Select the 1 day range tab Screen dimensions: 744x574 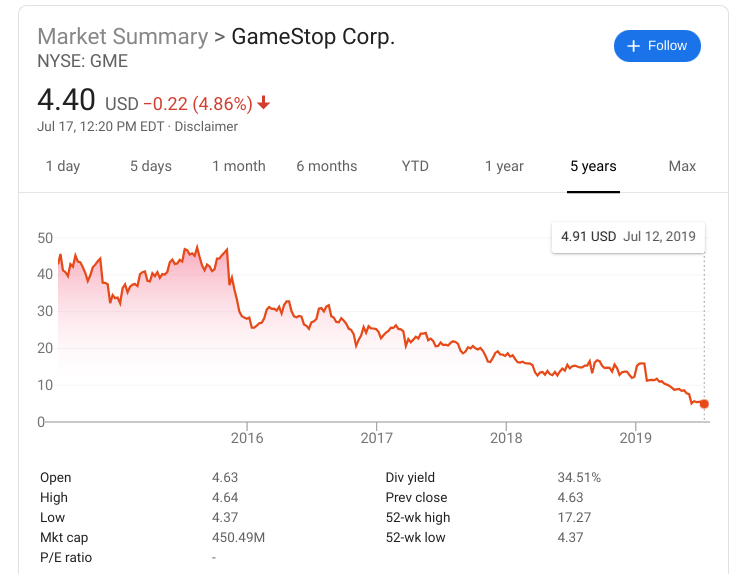click(63, 166)
